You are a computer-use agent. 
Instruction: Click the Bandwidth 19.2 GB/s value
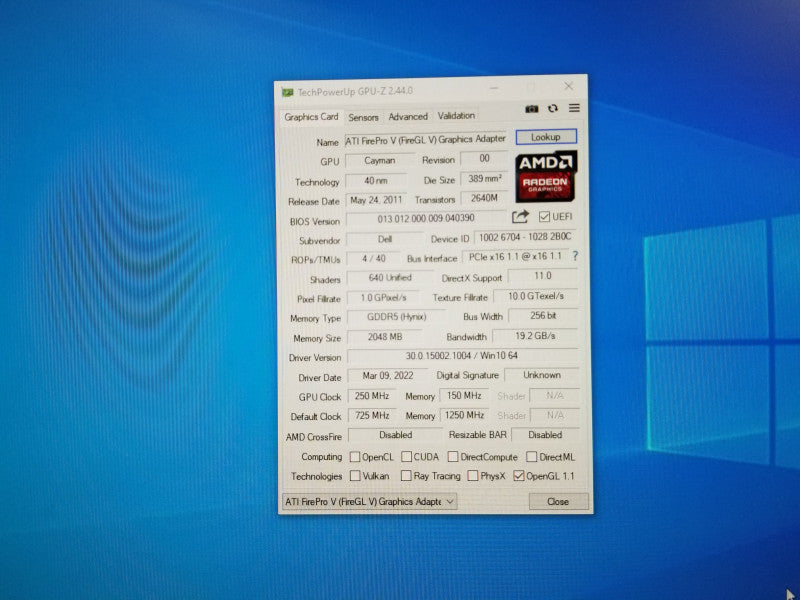coord(535,335)
